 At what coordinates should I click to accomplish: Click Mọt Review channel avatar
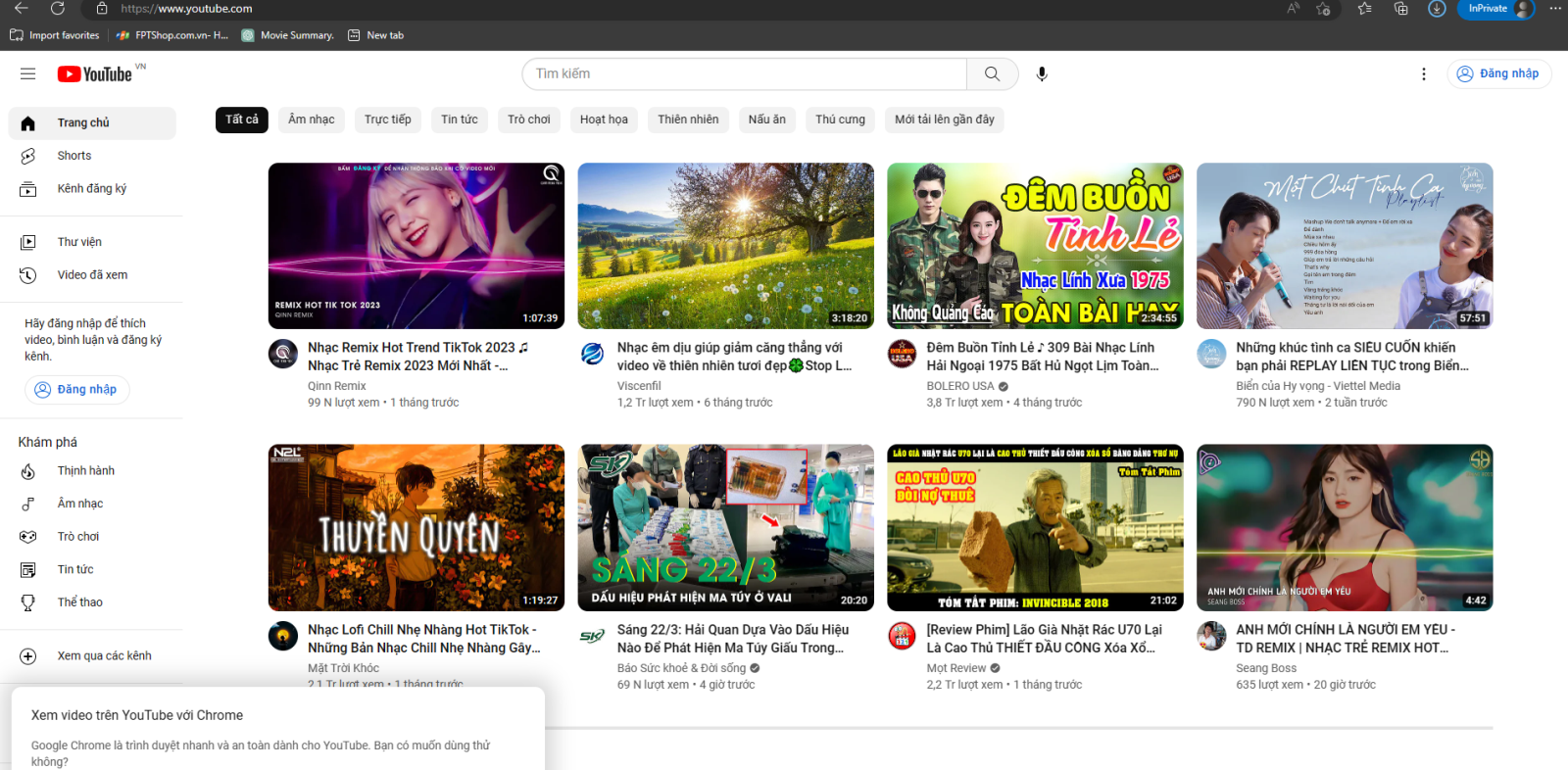pos(902,636)
